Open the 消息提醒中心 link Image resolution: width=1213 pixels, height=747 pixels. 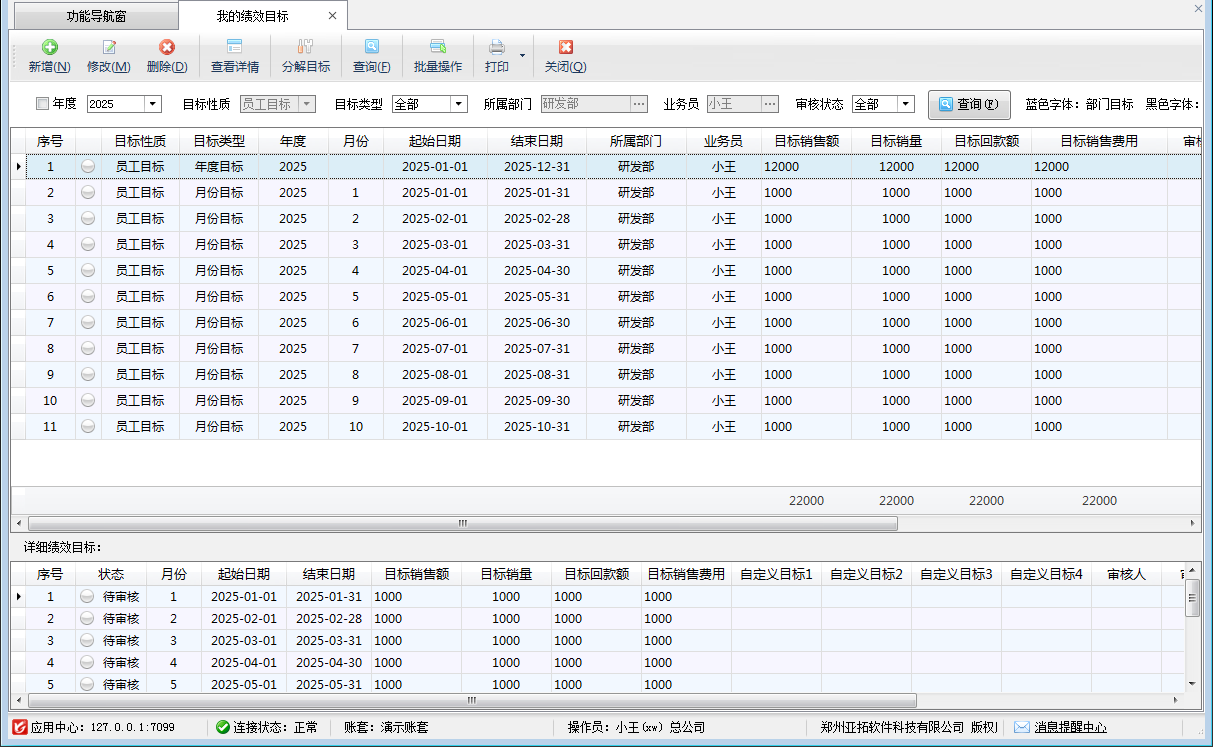1070,727
